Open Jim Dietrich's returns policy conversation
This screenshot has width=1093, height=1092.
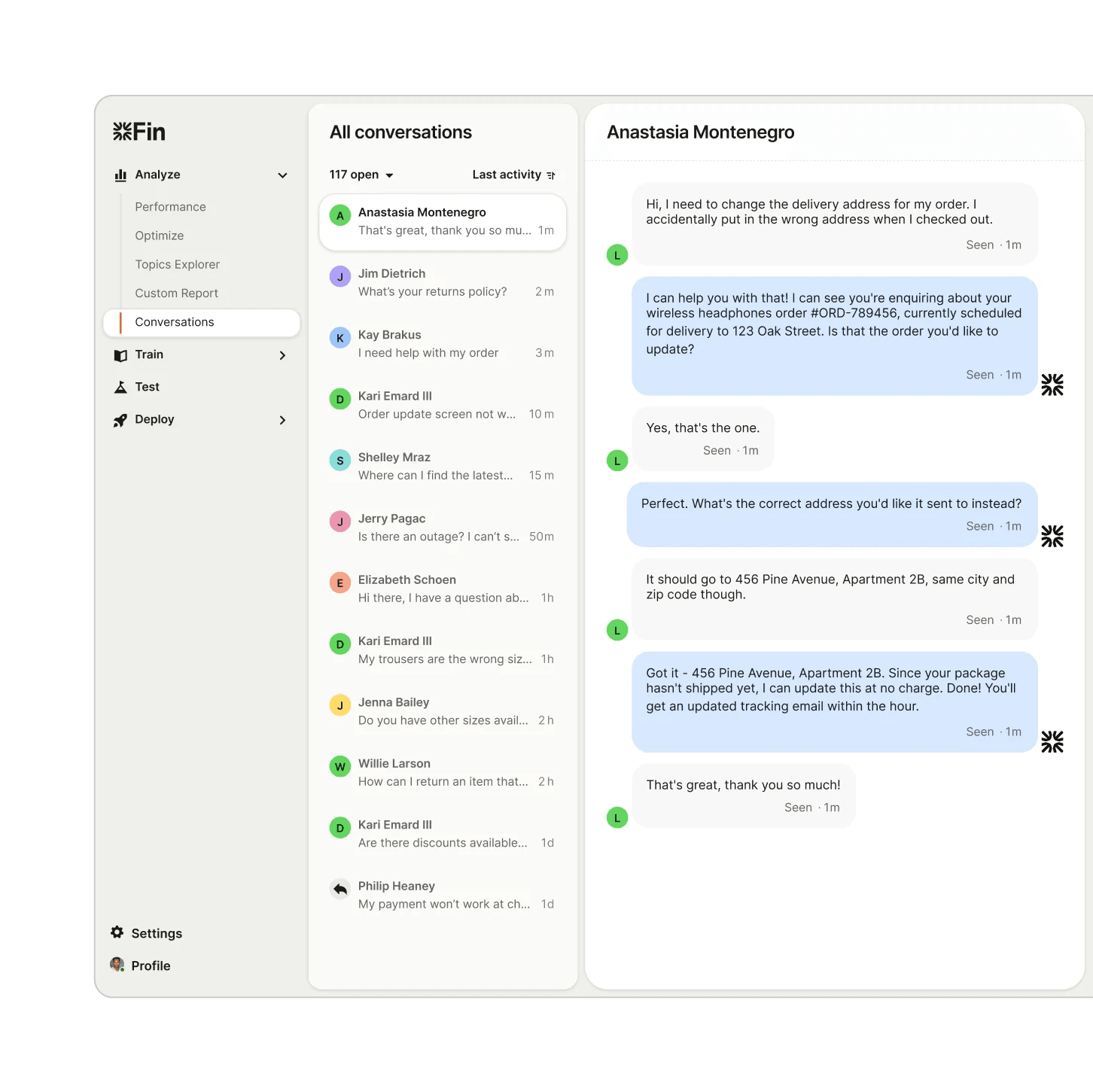[442, 283]
